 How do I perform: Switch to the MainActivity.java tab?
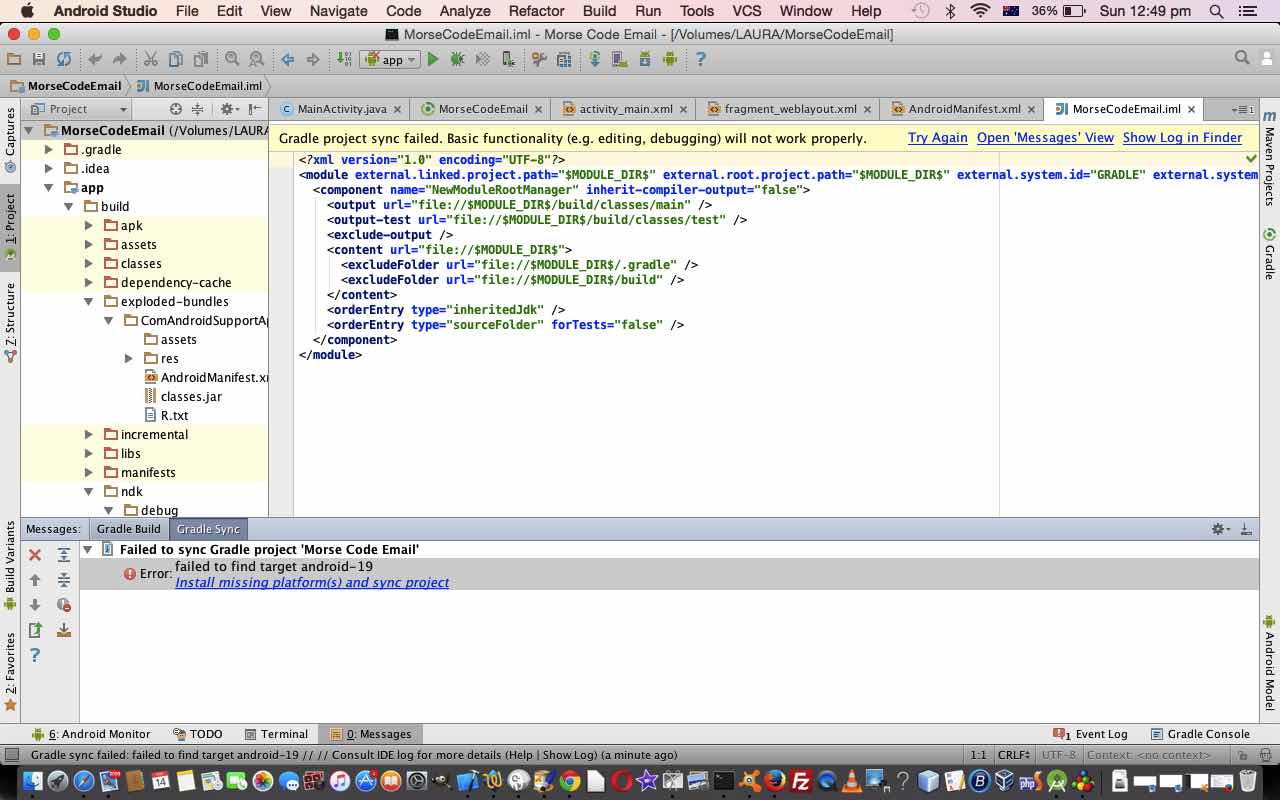pos(340,109)
